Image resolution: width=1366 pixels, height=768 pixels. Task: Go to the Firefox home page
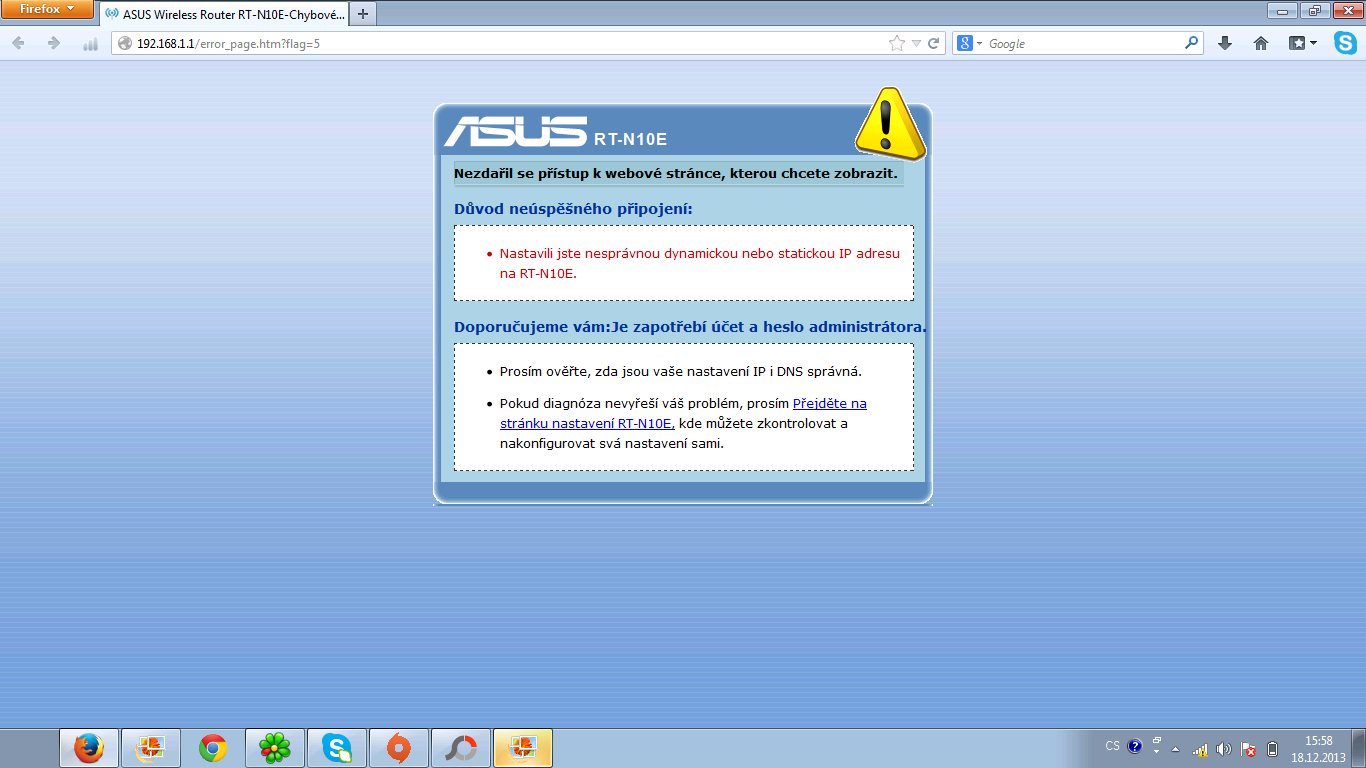click(x=1261, y=44)
